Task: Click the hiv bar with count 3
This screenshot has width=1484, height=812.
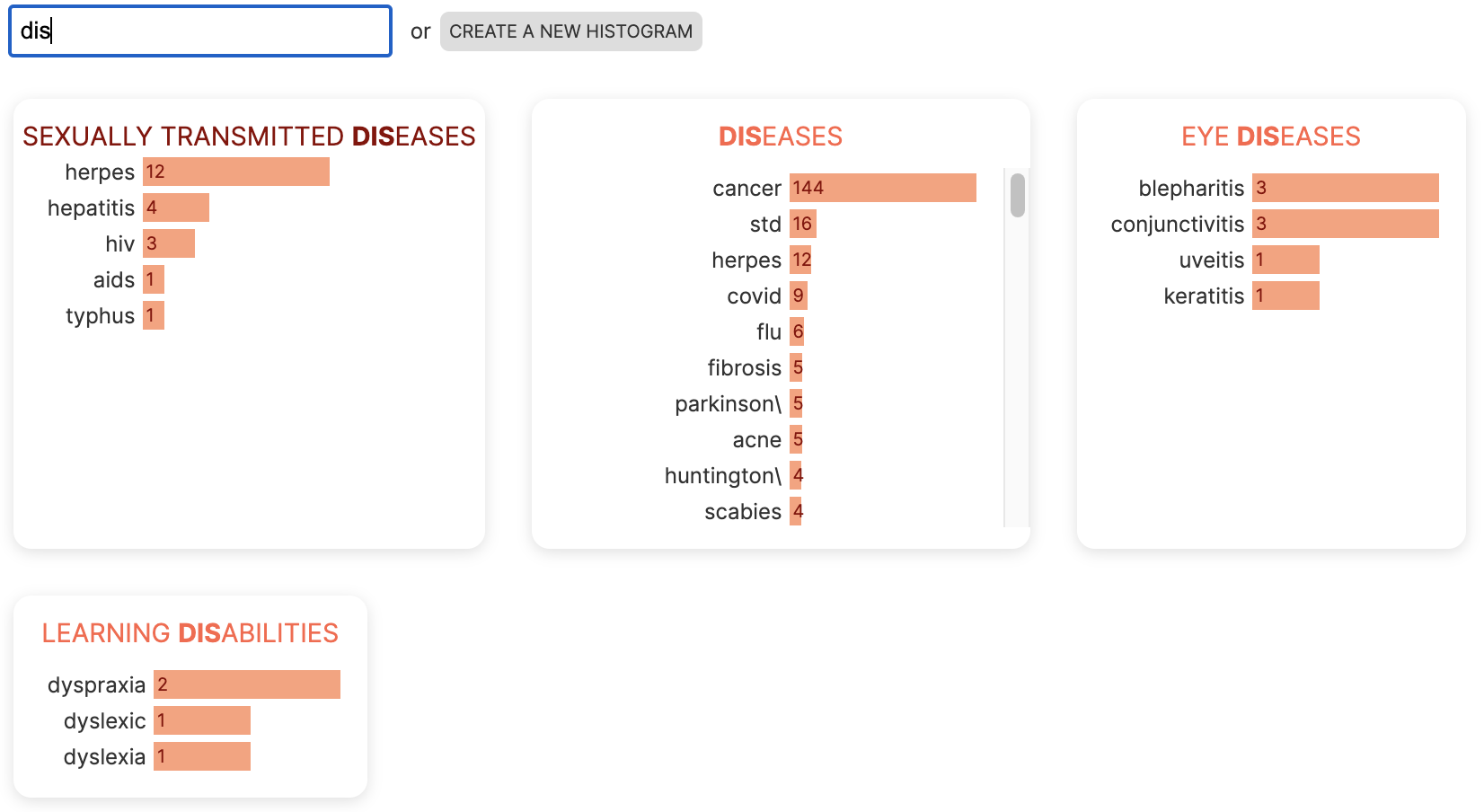Action: tap(169, 243)
